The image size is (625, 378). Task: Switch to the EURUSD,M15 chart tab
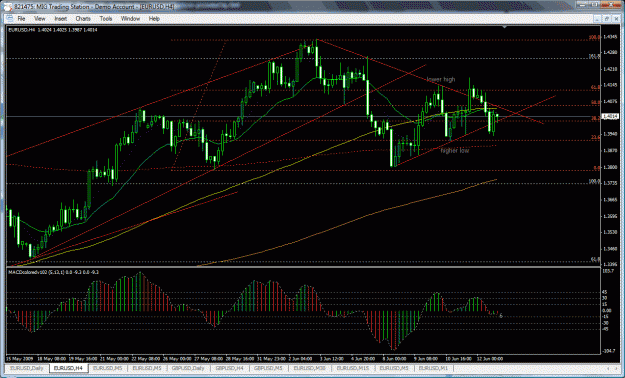pyautogui.click(x=354, y=368)
